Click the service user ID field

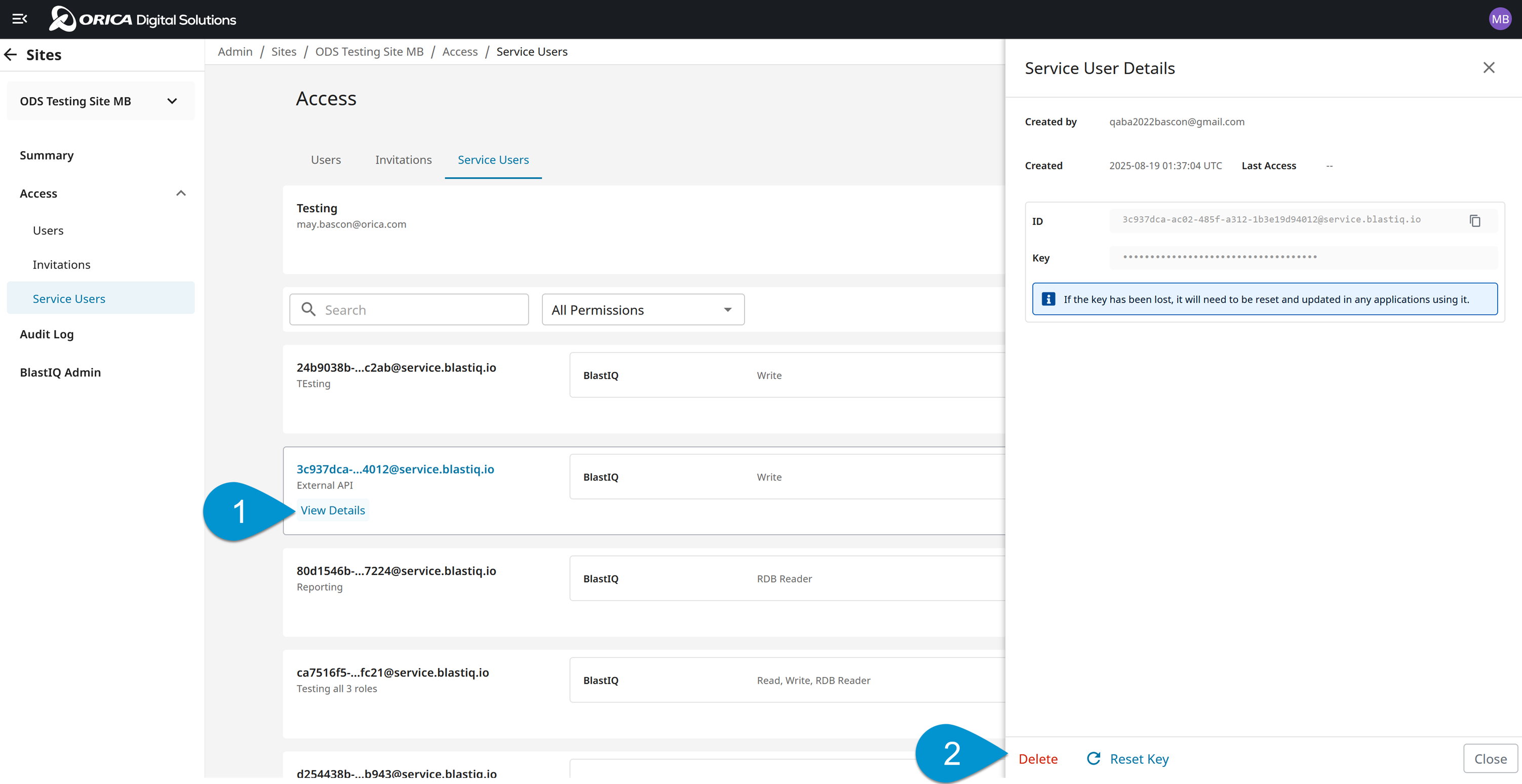[x=1302, y=220]
